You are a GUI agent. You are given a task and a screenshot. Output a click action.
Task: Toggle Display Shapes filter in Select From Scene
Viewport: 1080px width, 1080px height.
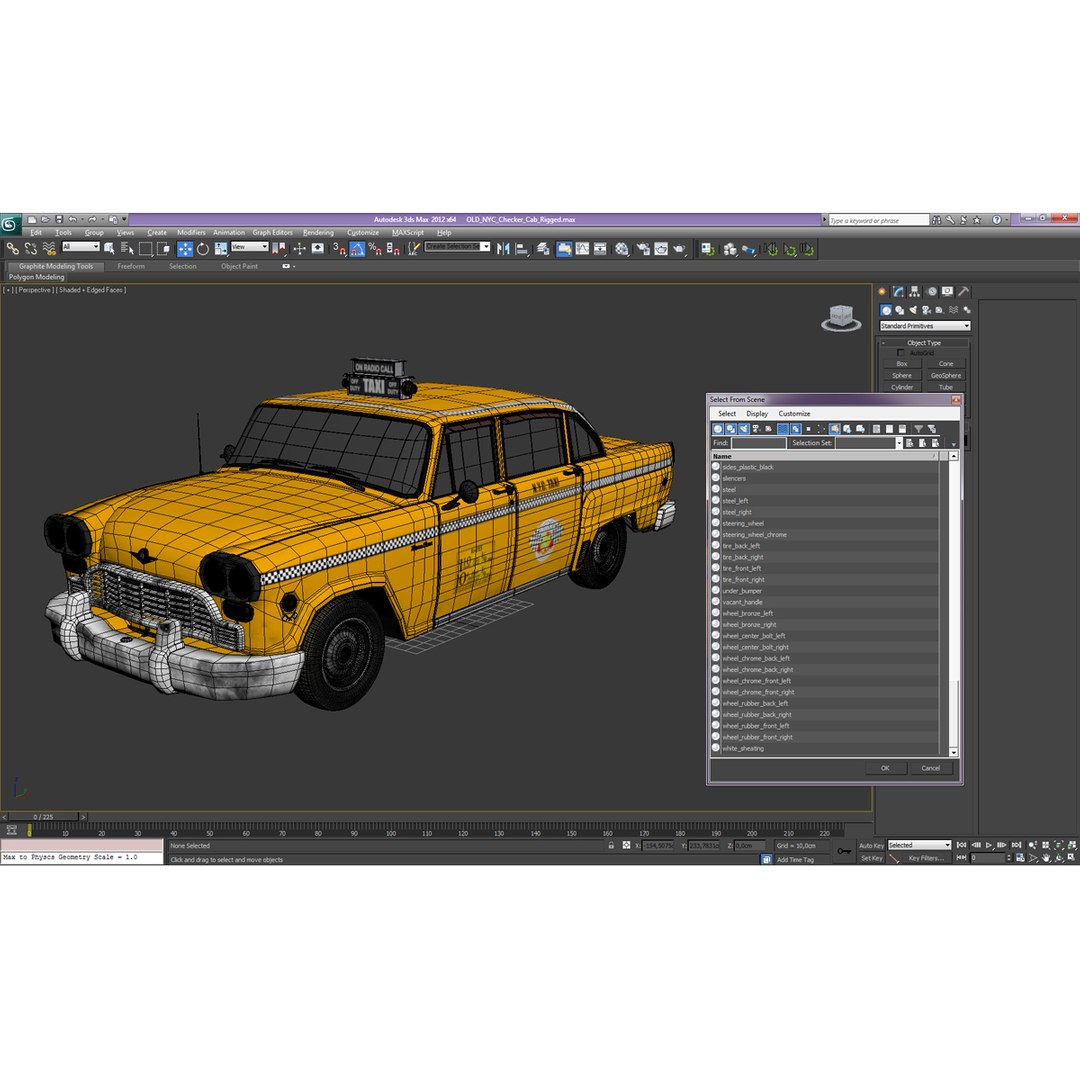tap(731, 428)
